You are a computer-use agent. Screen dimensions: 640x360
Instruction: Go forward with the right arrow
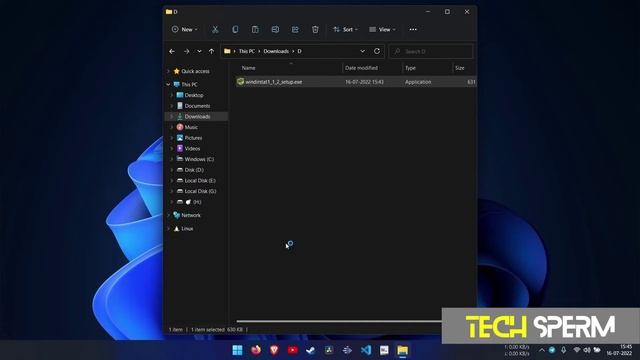[x=186, y=51]
